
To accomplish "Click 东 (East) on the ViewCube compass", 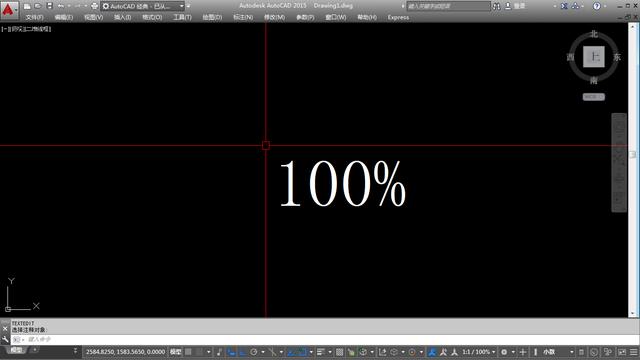I will tap(617, 57).
